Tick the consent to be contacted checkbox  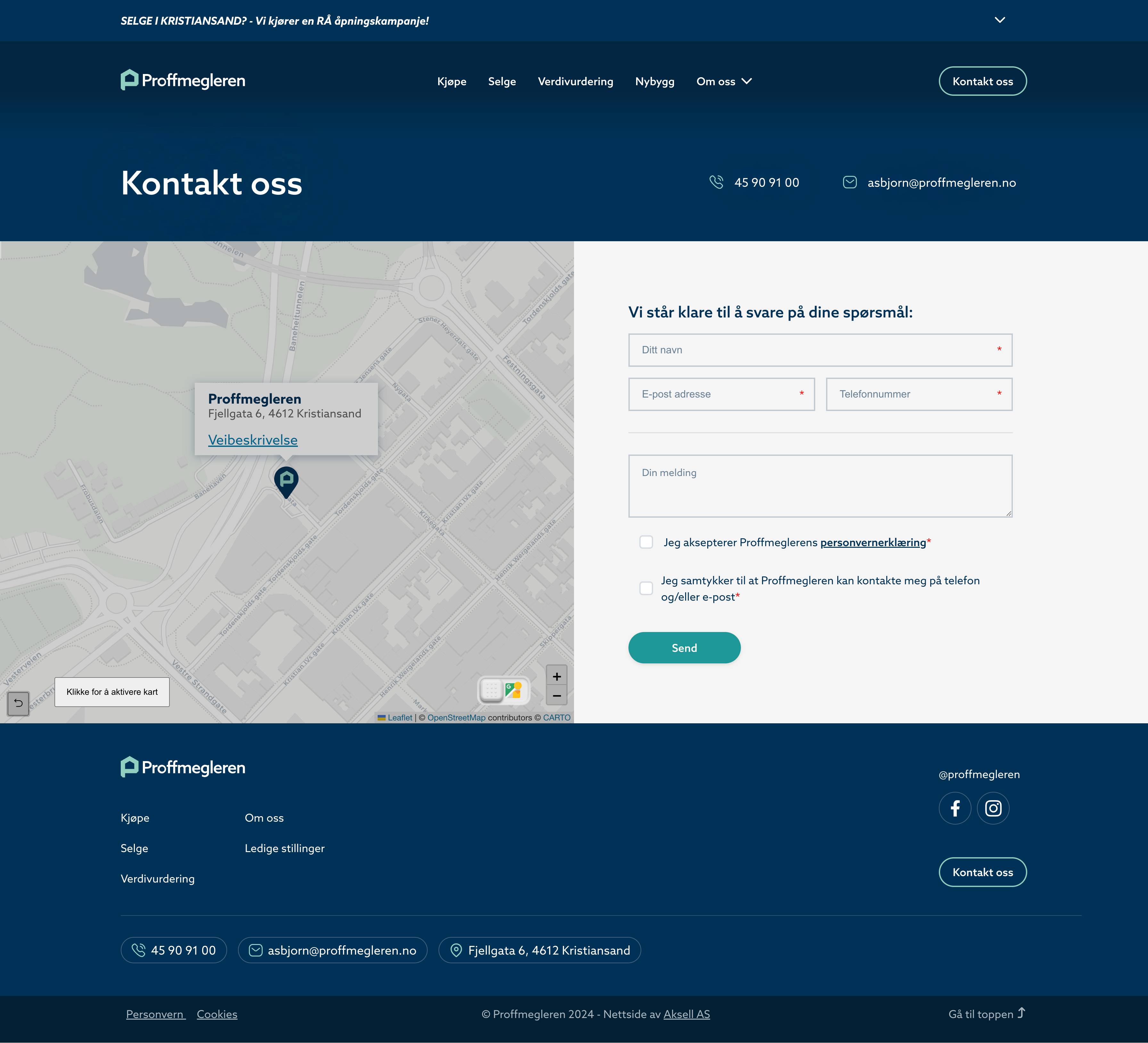coord(646,588)
